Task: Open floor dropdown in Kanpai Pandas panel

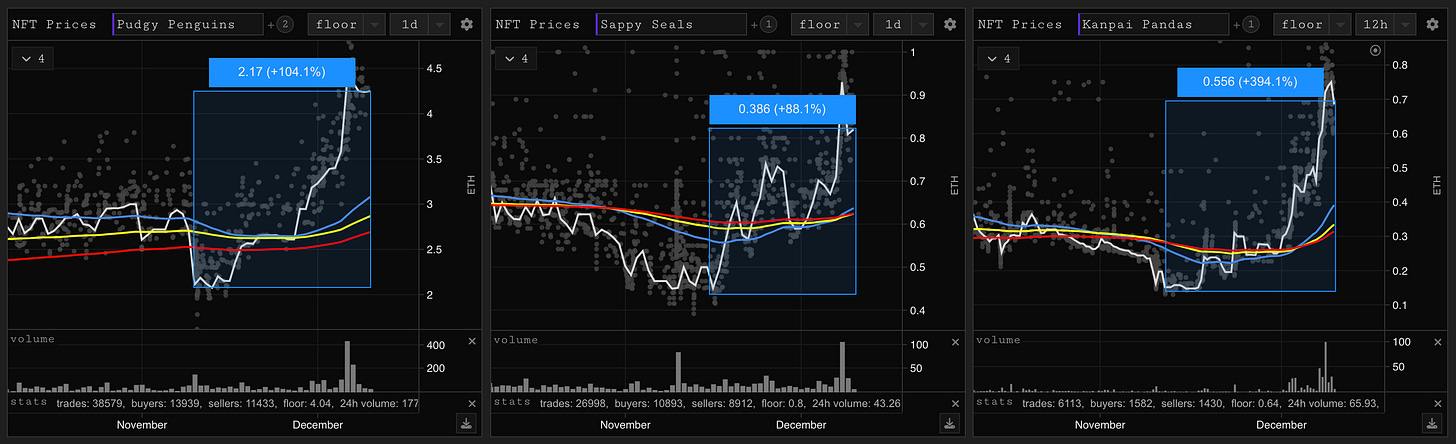Action: (x=1312, y=24)
